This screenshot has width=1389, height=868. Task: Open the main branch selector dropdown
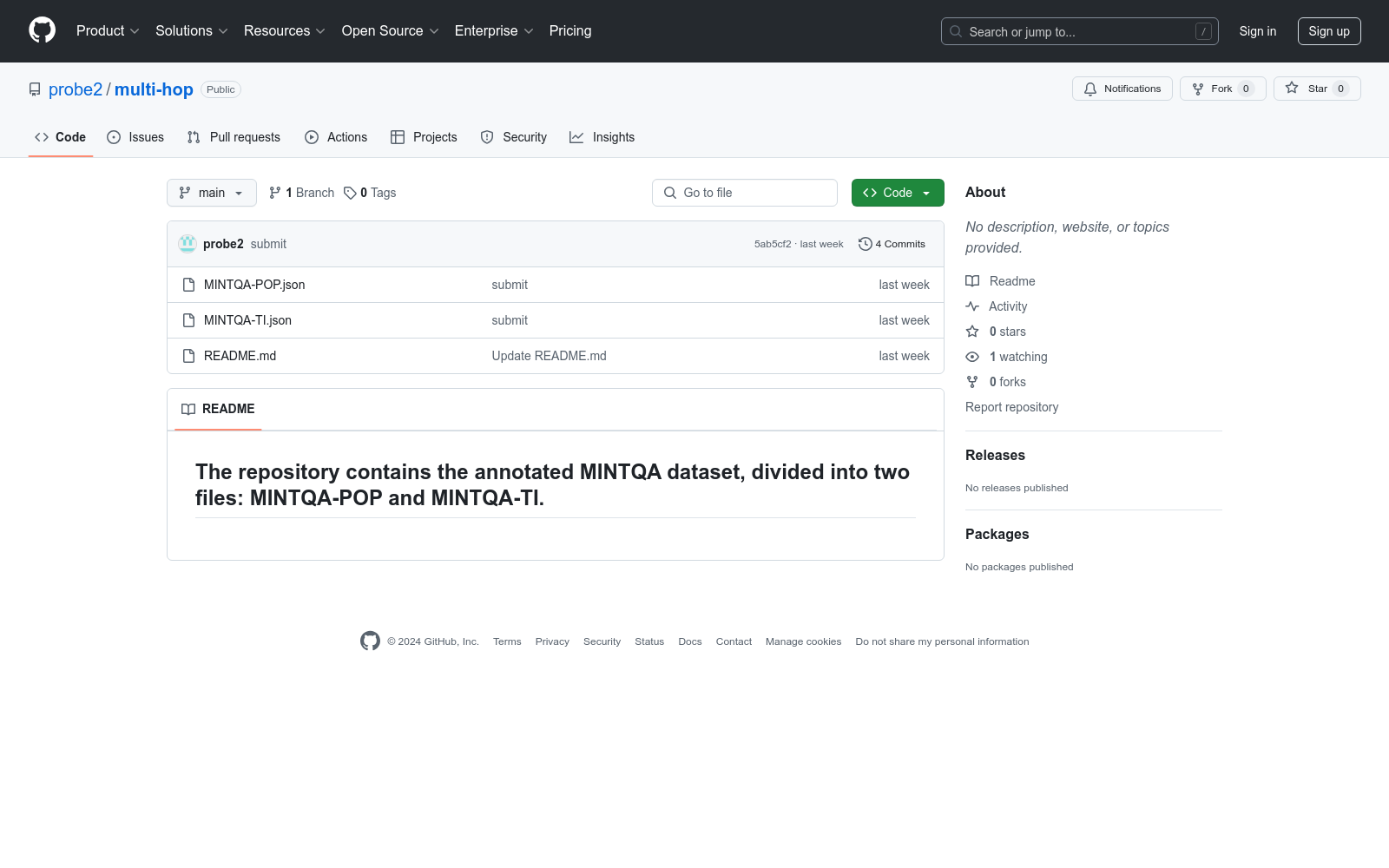(x=212, y=193)
